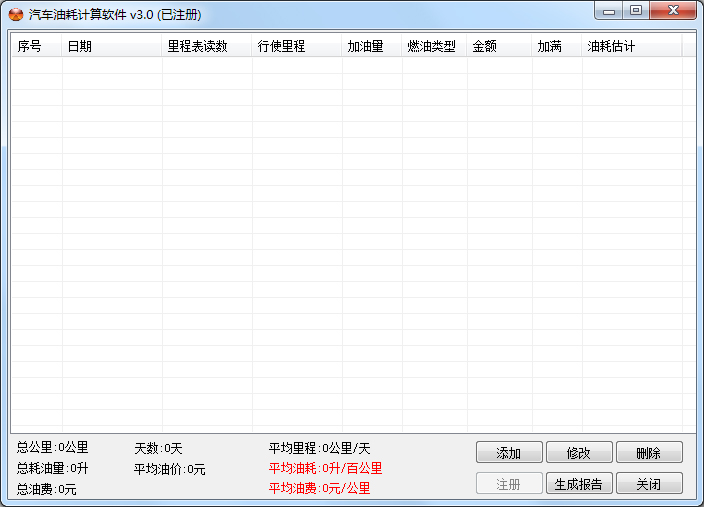Click the 生成报告 button

579,483
